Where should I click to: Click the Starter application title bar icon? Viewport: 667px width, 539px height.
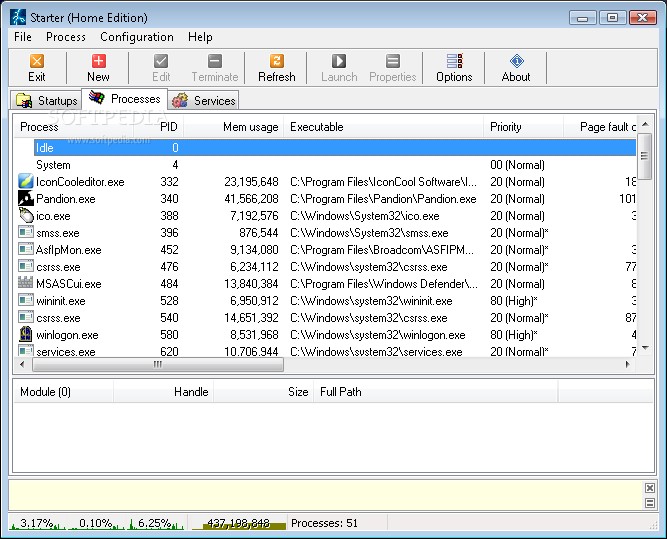(18, 17)
